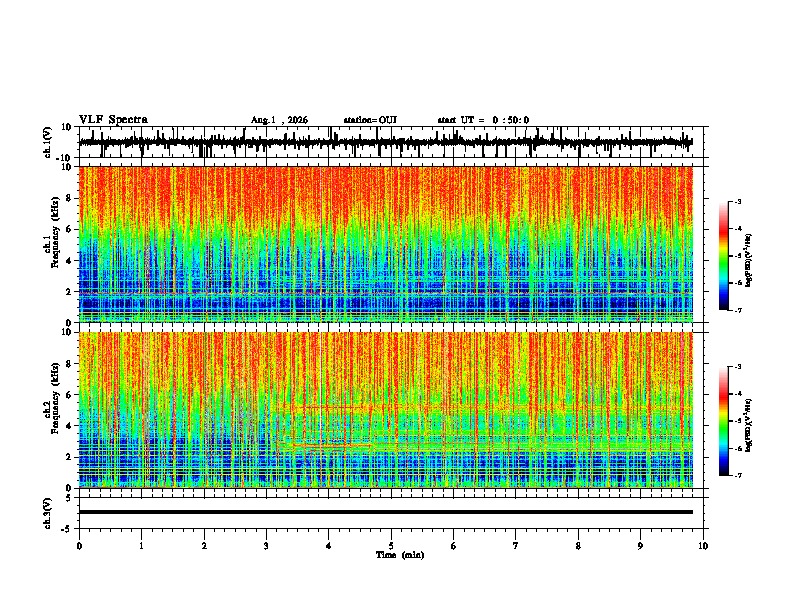Click the time axis tick label "2"
Screen dimensions: 792x612
[x=204, y=546]
